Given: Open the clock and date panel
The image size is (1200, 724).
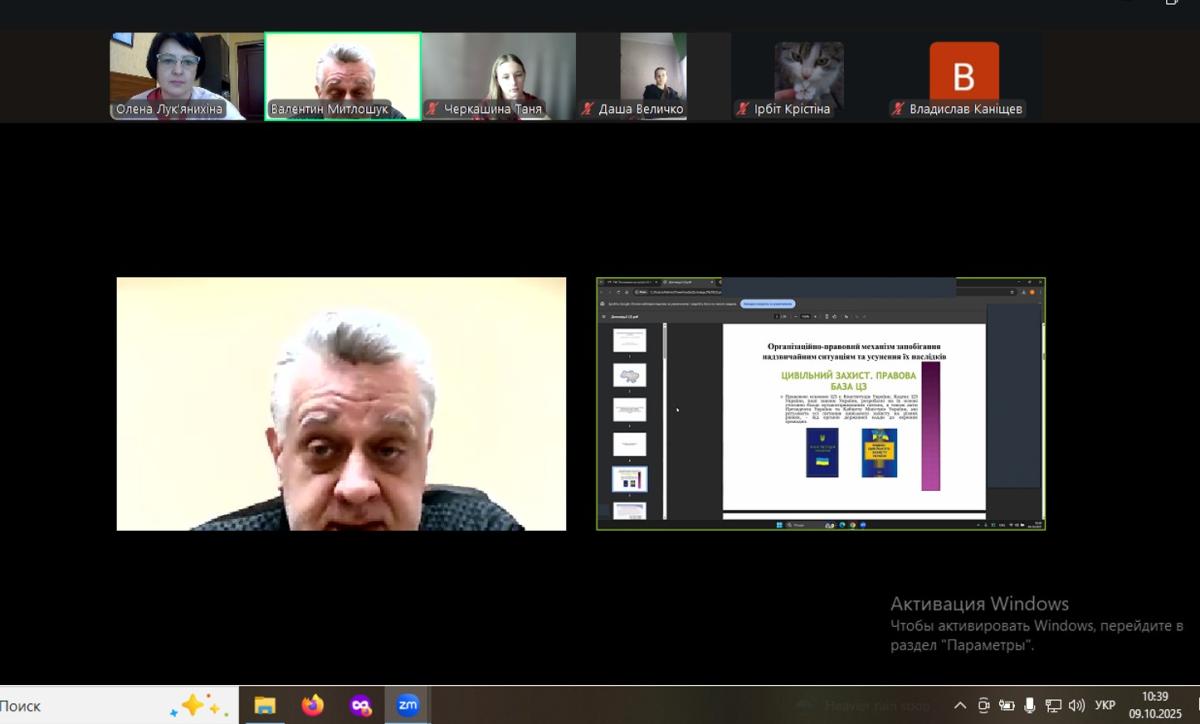Looking at the screenshot, I should [x=1155, y=705].
